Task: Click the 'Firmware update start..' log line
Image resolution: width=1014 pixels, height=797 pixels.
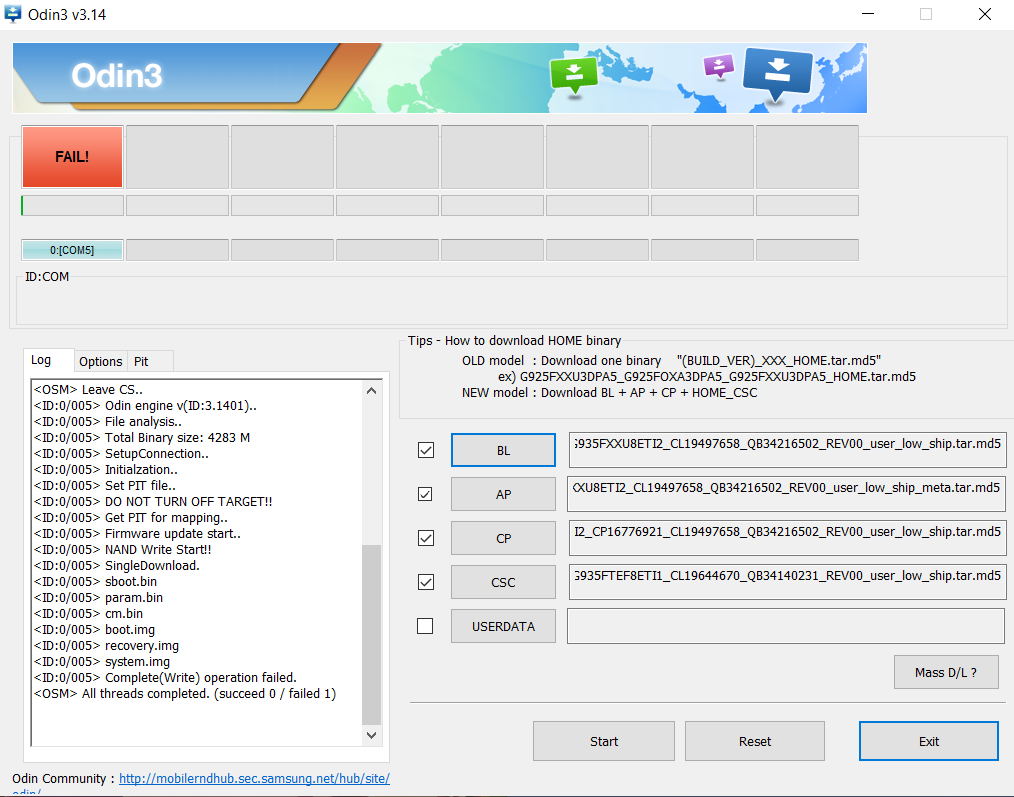Action: pos(137,534)
